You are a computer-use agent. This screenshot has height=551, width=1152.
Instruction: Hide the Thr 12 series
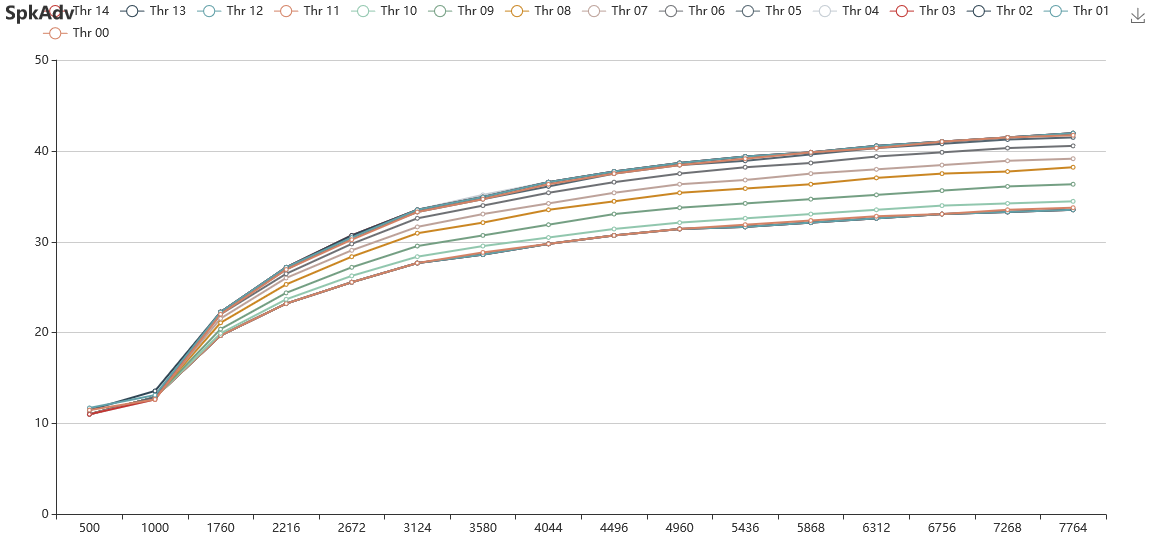[x=230, y=11]
